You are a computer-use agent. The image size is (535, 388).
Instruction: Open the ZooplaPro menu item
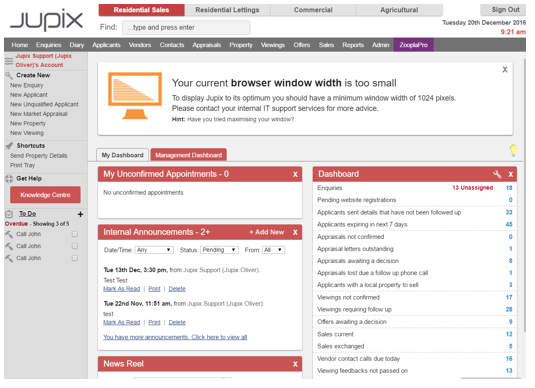tap(414, 45)
